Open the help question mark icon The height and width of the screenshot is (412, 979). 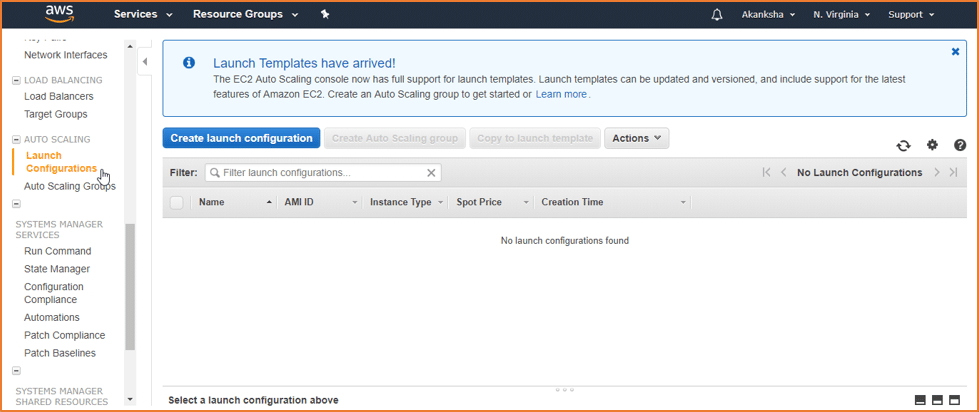[960, 145]
